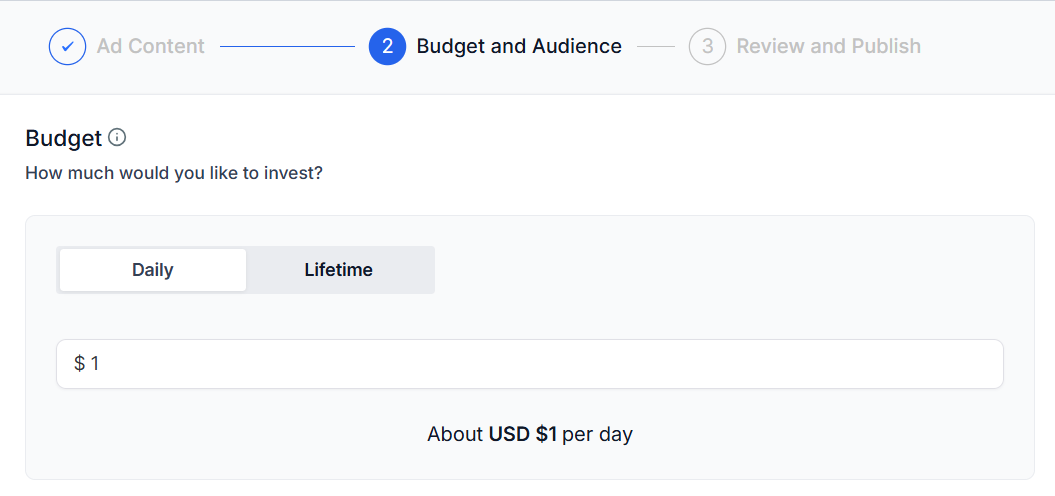Open the Budget info tooltip icon
Viewport: 1055px width, 496px height.
117,138
